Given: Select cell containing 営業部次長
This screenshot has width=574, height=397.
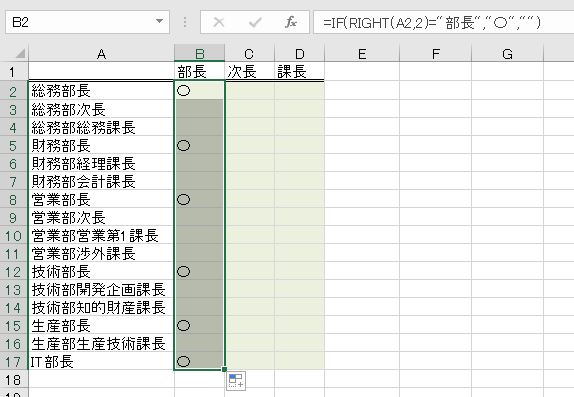Looking at the screenshot, I should pyautogui.click(x=101, y=217).
